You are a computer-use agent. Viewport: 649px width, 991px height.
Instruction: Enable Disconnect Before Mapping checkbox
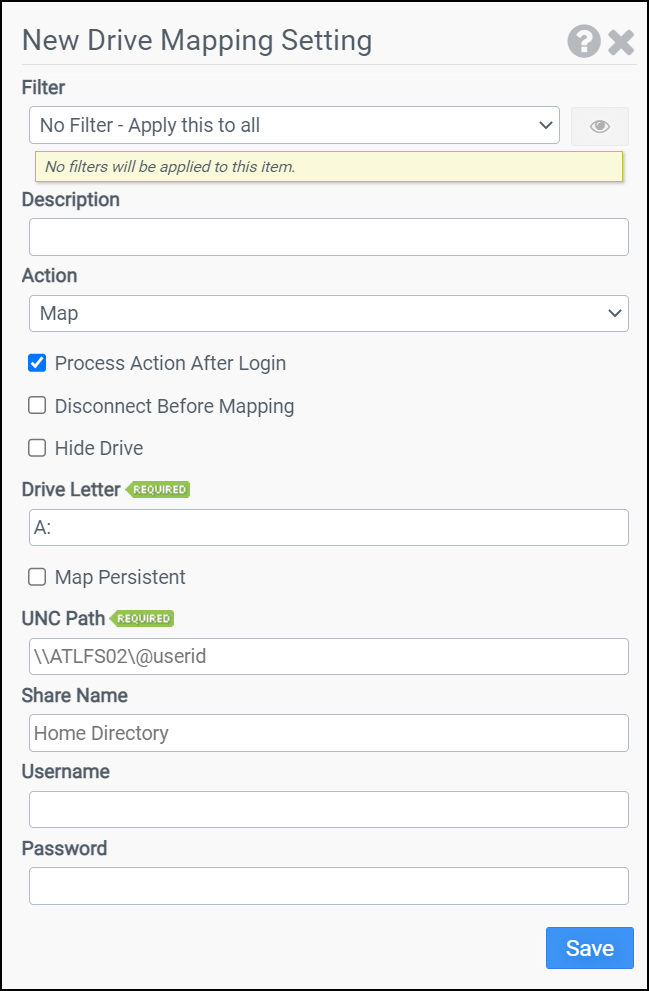[37, 406]
